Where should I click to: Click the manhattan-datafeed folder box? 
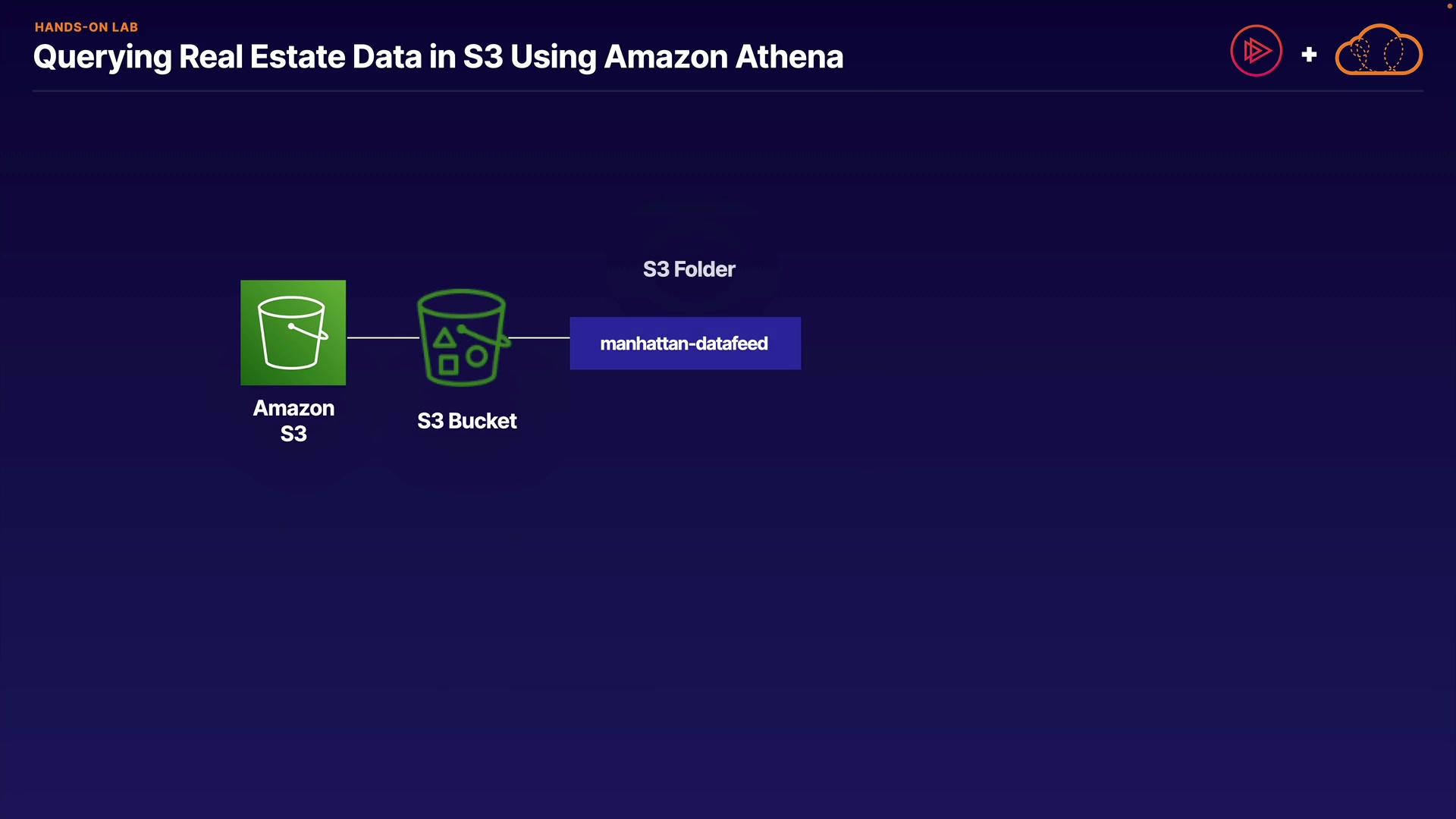[685, 344]
